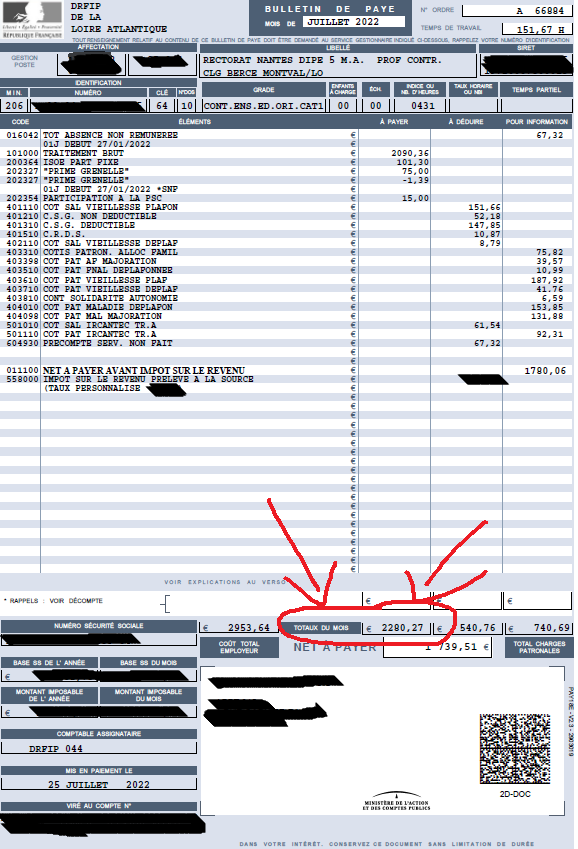Click the TOTAL CHARGES PATRONALES label
Screen dimensions: 578x849
pos(539,647)
